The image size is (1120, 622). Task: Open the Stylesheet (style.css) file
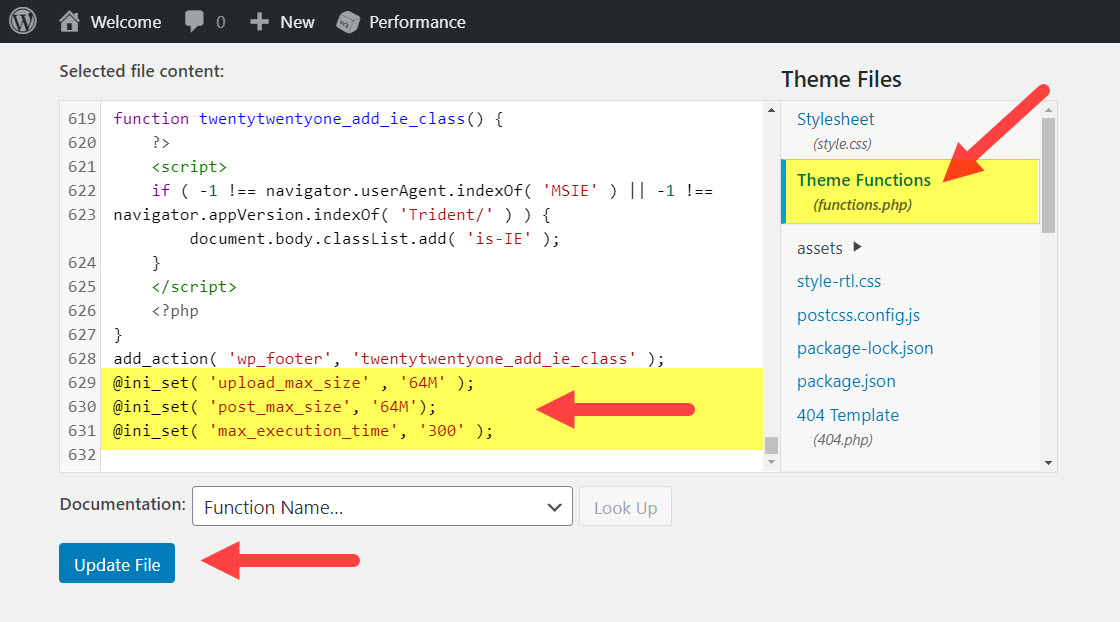pyautogui.click(x=835, y=119)
